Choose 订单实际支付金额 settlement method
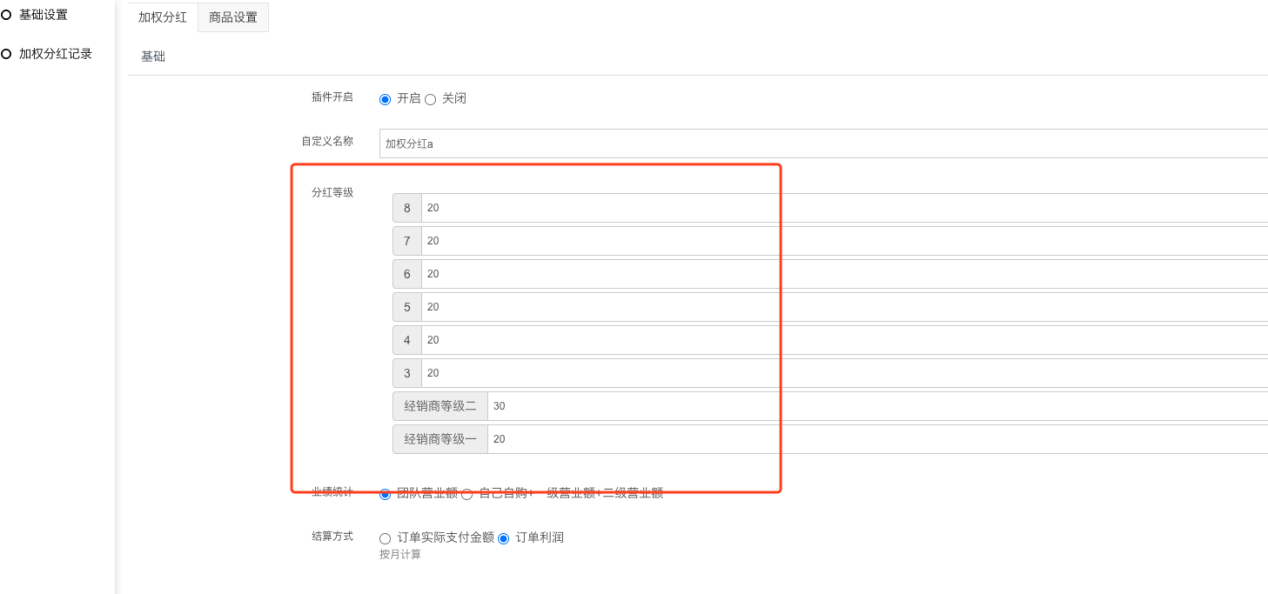The image size is (1268, 594). coord(385,538)
